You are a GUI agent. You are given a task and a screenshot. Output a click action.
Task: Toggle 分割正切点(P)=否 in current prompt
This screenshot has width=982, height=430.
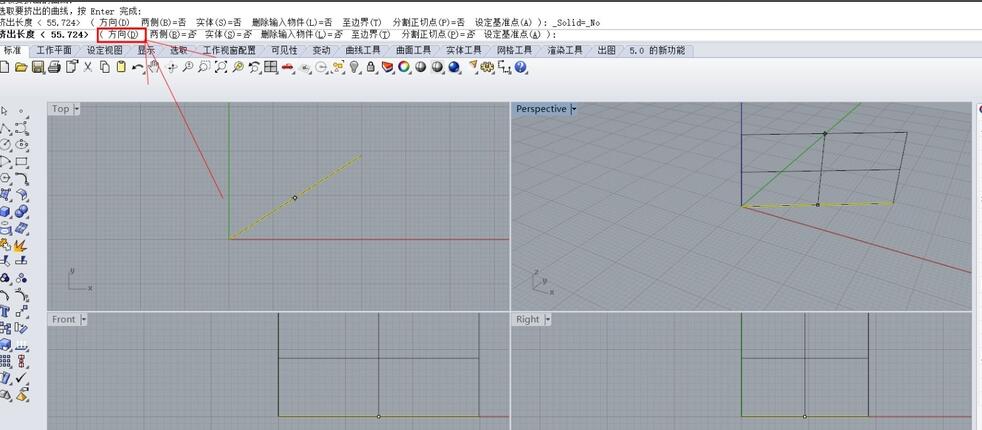pyautogui.click(x=438, y=34)
